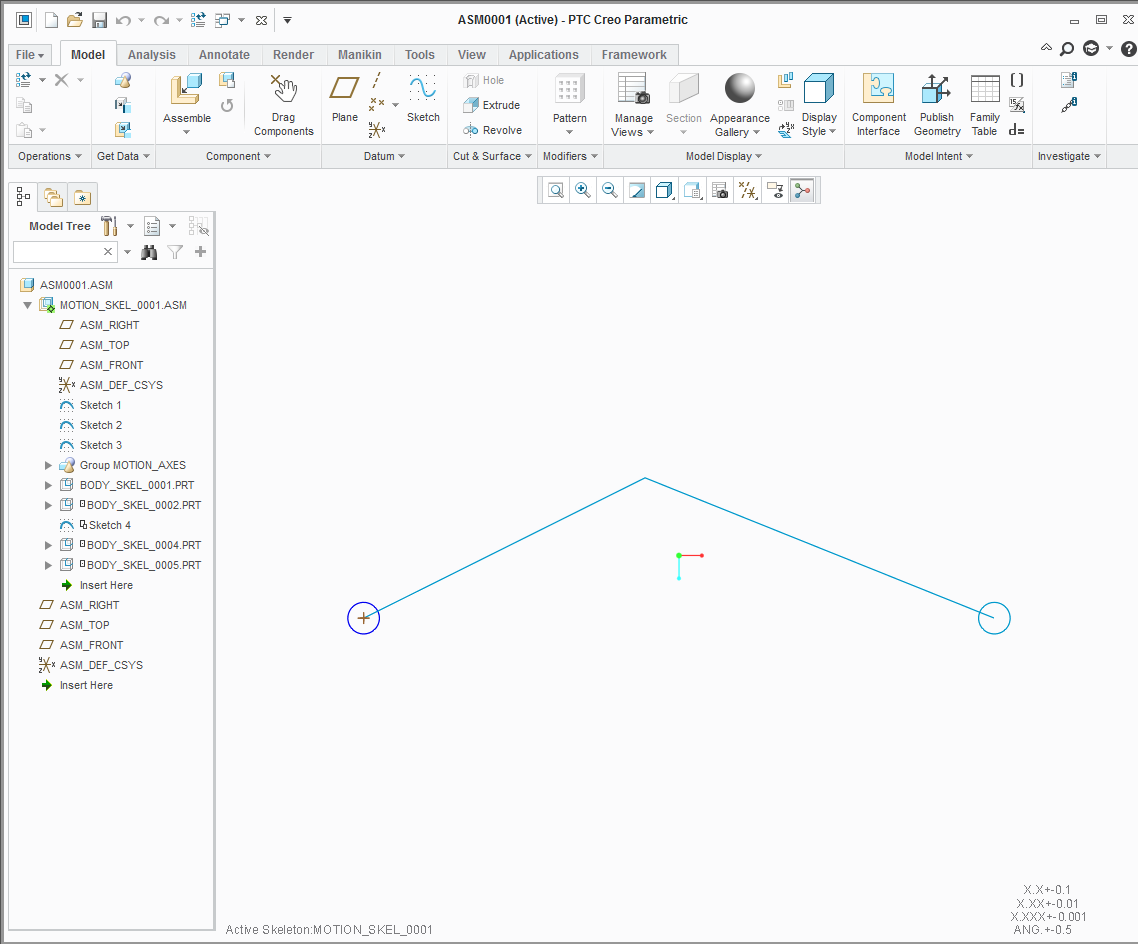This screenshot has height=944, width=1138.
Task: Open the Datum group dropdown
Action: click(385, 156)
